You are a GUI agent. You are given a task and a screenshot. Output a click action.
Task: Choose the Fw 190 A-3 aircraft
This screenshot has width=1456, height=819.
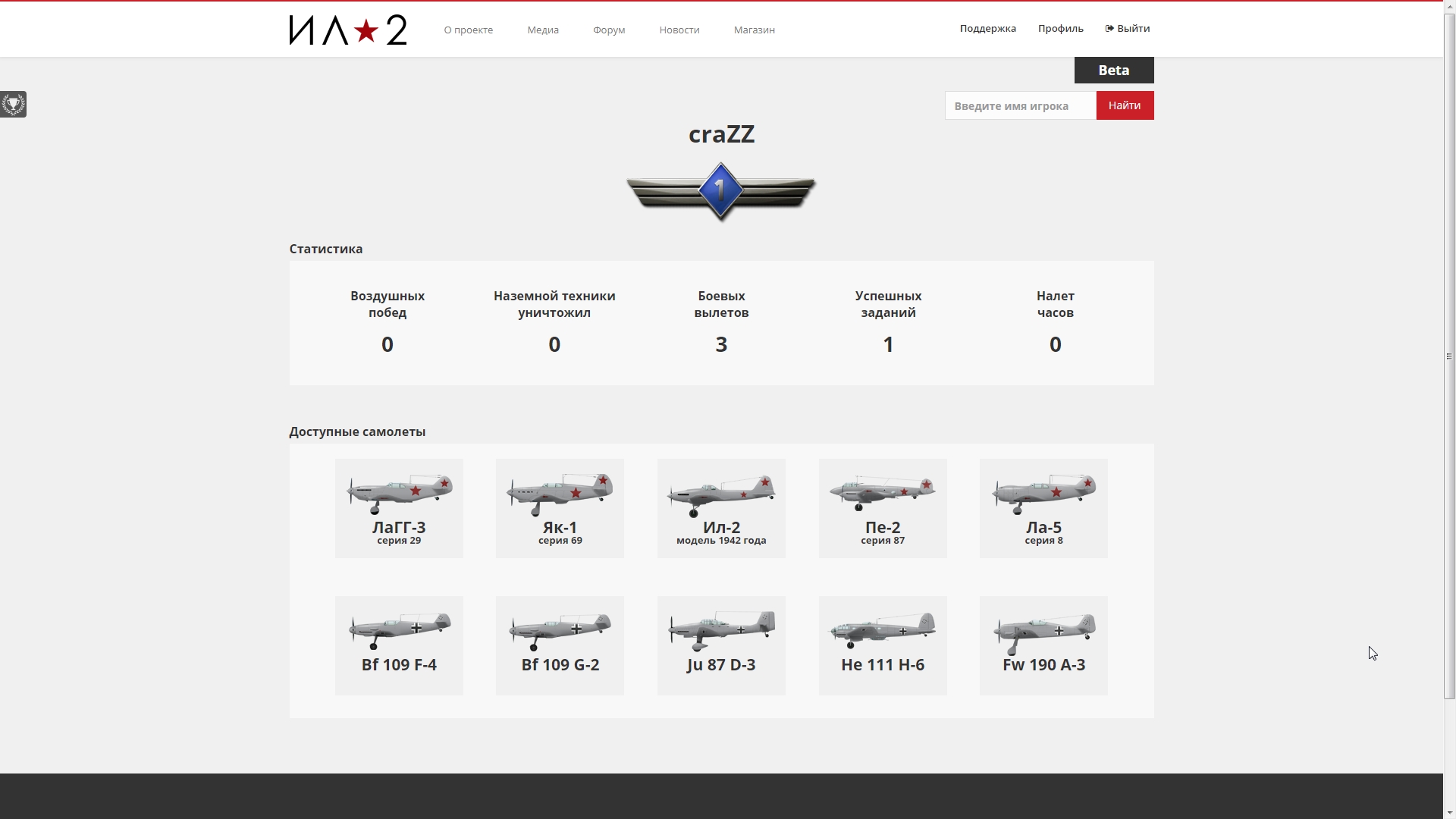(x=1043, y=645)
